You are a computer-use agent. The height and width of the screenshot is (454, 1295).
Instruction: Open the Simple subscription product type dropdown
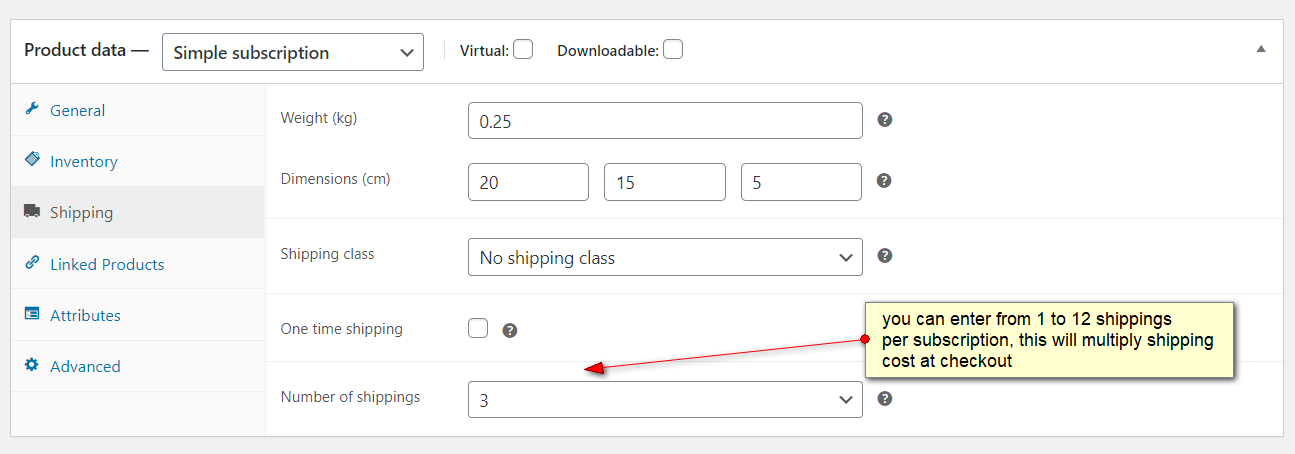tap(292, 52)
